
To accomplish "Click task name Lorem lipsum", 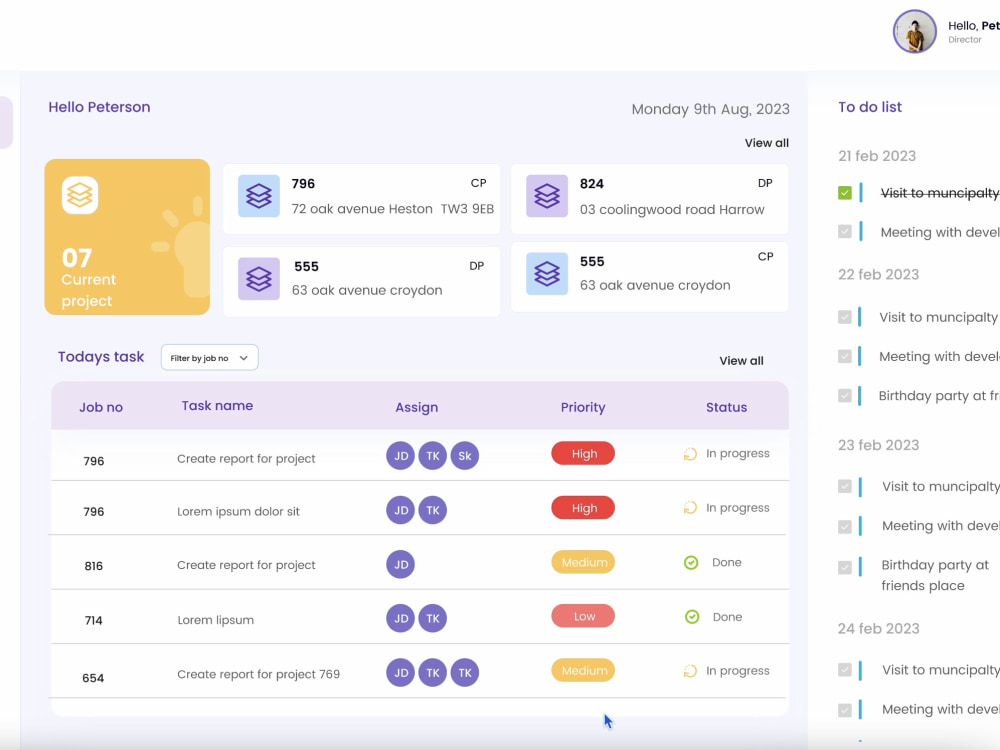I will tap(216, 620).
